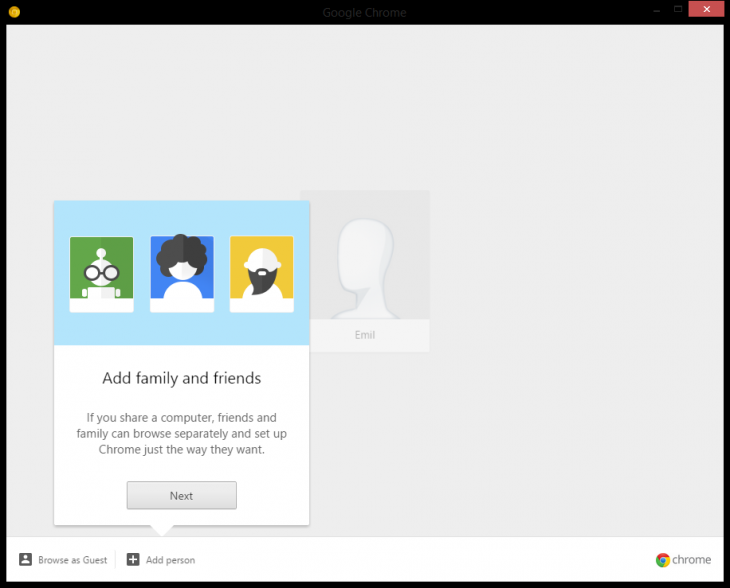The height and width of the screenshot is (588, 730).
Task: Click the app icon in the title bar
Action: click(x=14, y=12)
